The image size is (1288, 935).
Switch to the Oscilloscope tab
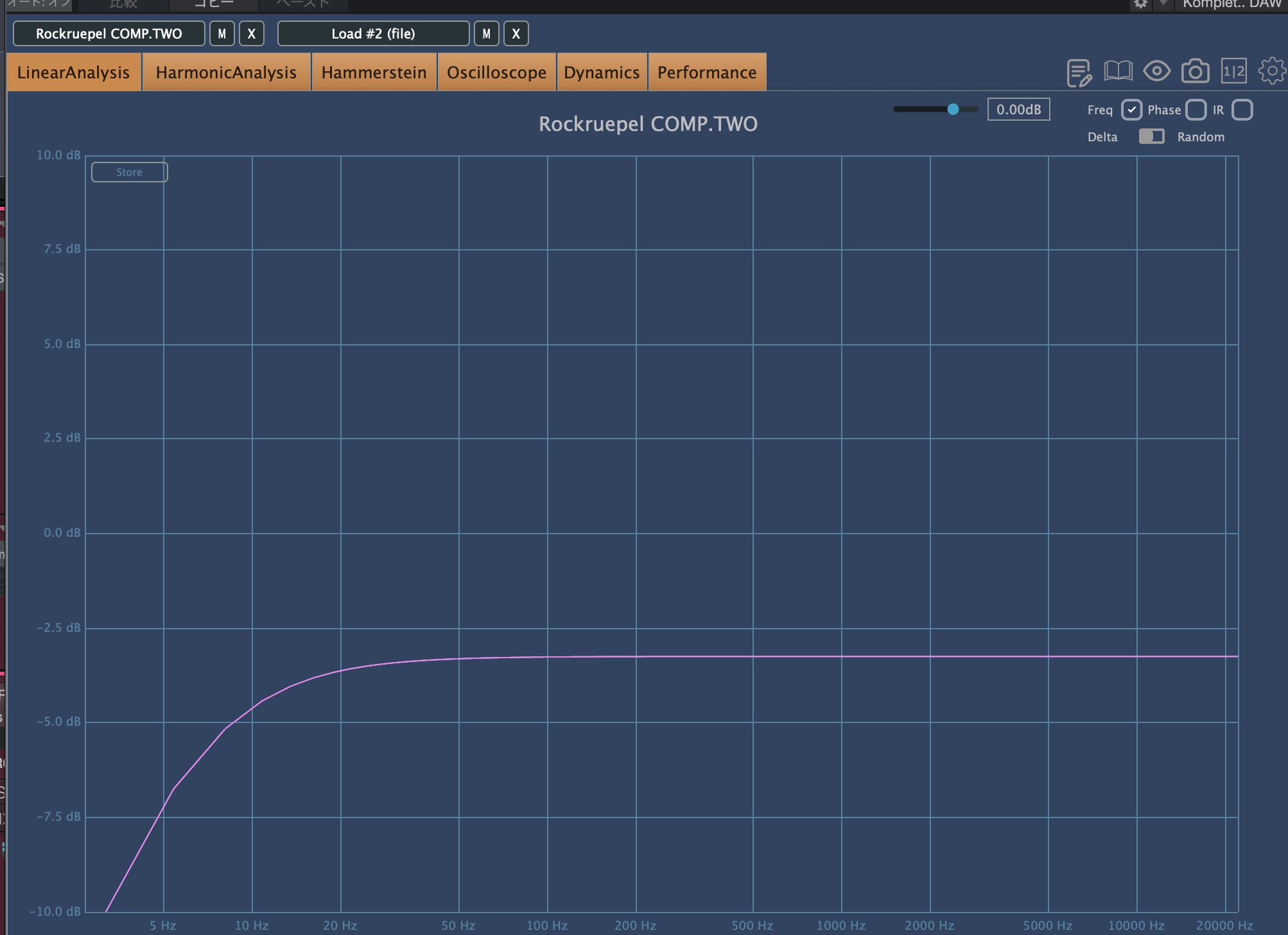point(496,72)
